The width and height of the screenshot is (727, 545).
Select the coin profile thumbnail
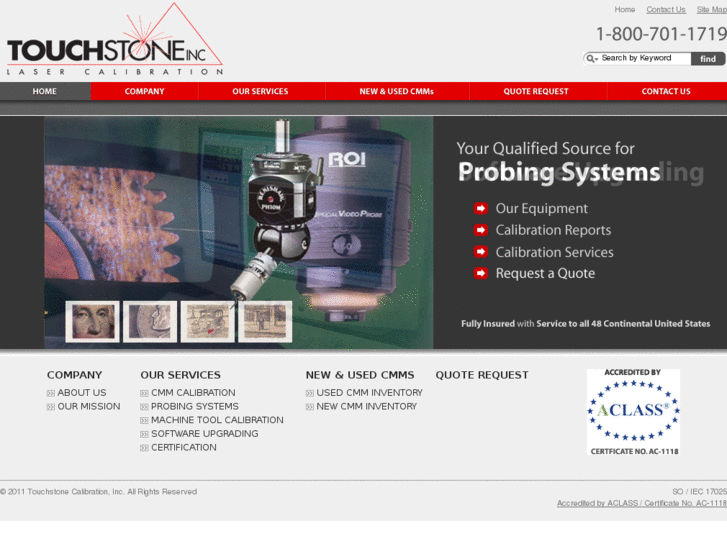pyautogui.click(x=150, y=321)
